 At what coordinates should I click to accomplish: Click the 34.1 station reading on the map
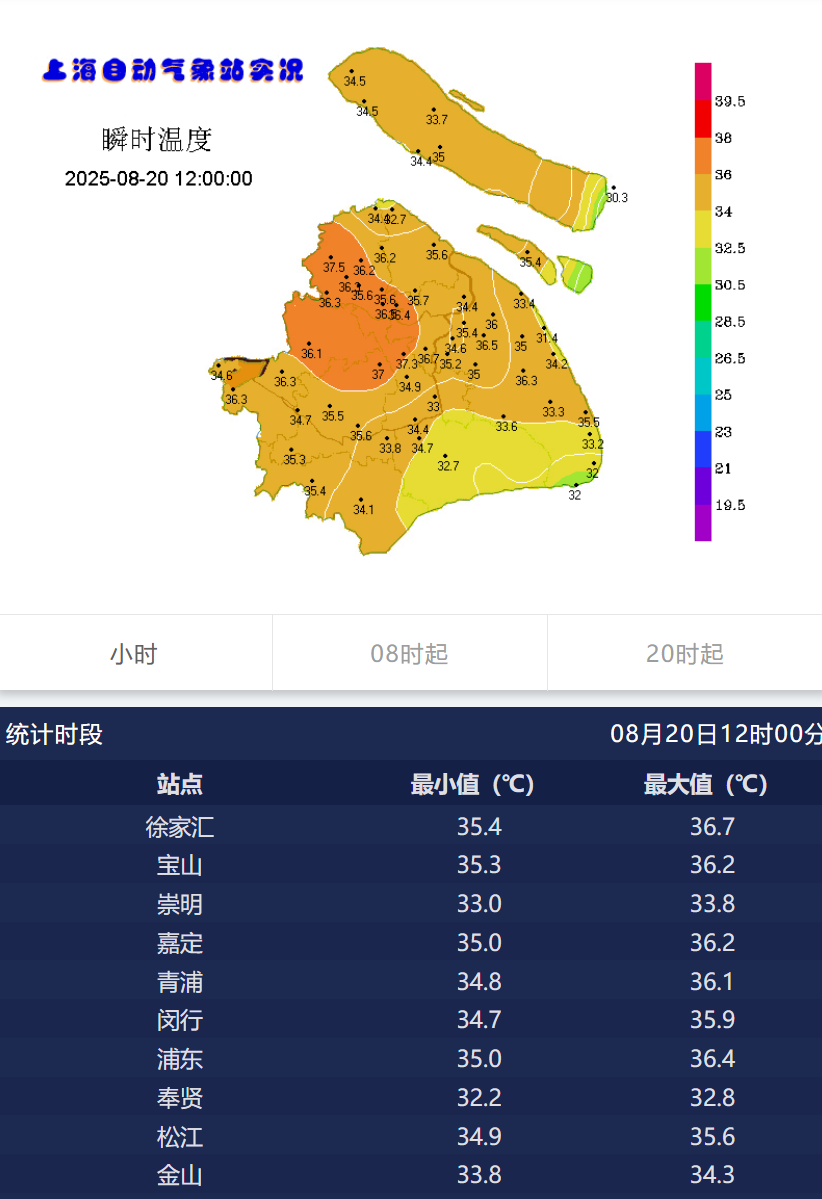pyautogui.click(x=363, y=509)
